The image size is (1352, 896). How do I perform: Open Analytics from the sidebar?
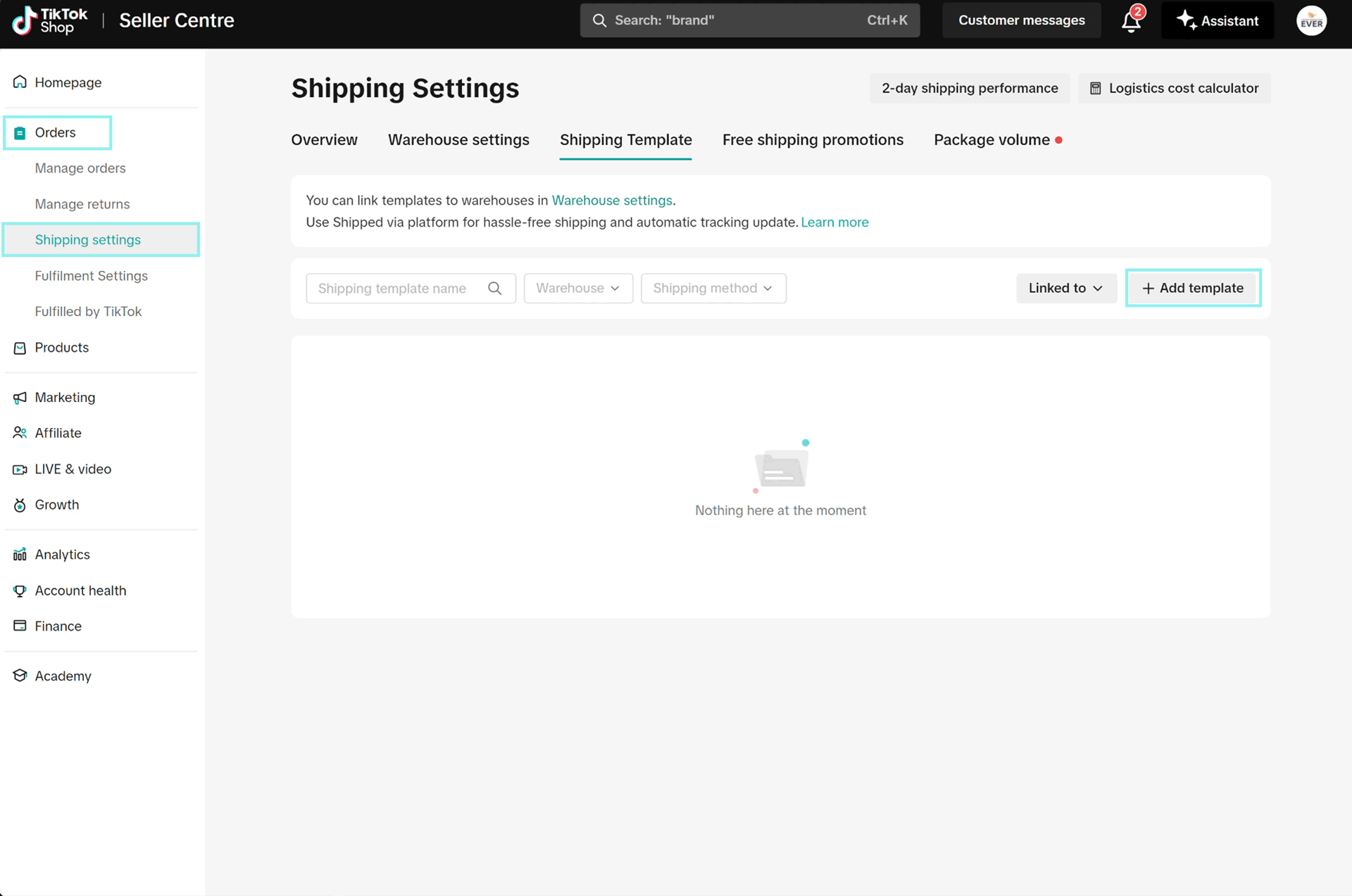pyautogui.click(x=62, y=555)
